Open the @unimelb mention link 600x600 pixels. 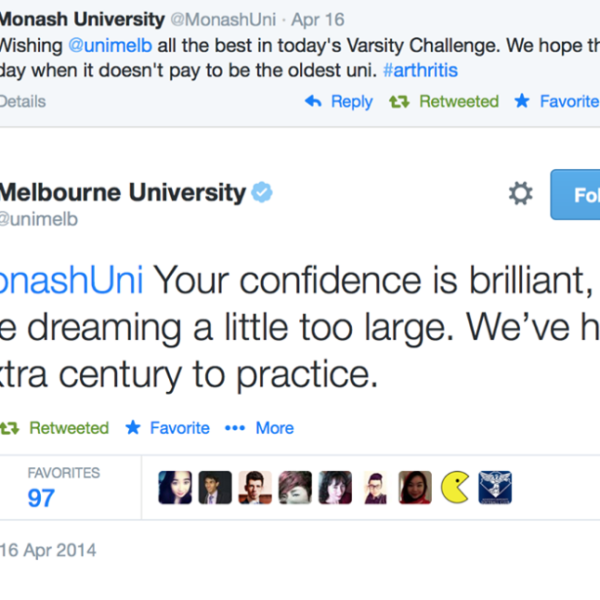pos(109,46)
